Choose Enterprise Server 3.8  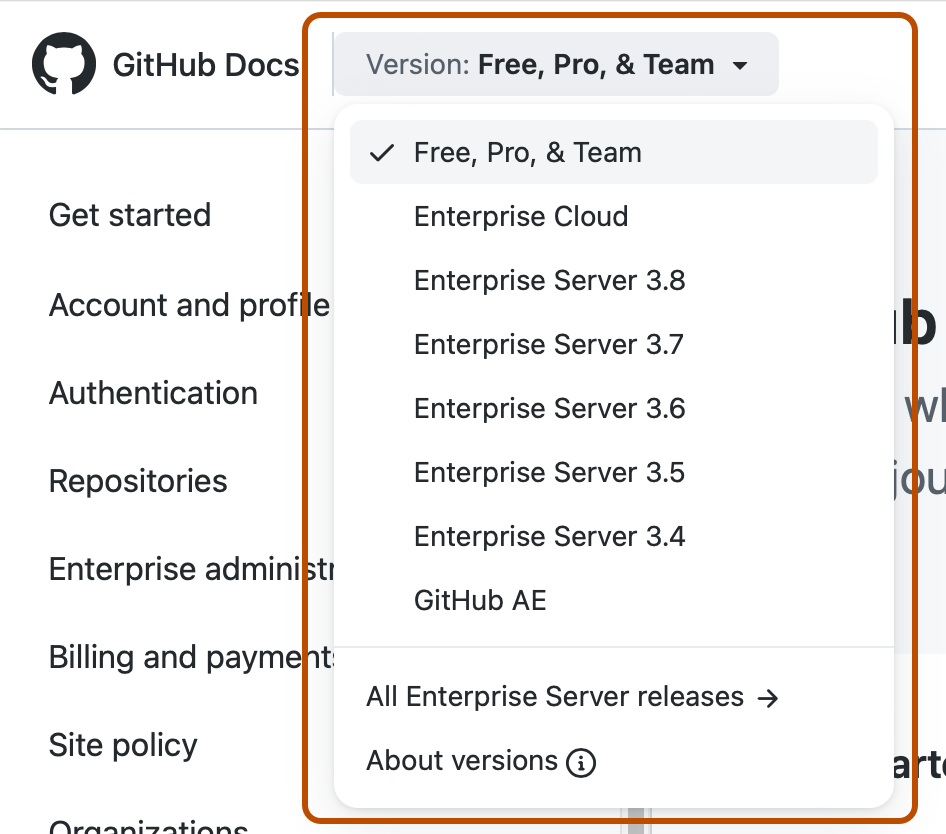pyautogui.click(x=614, y=280)
